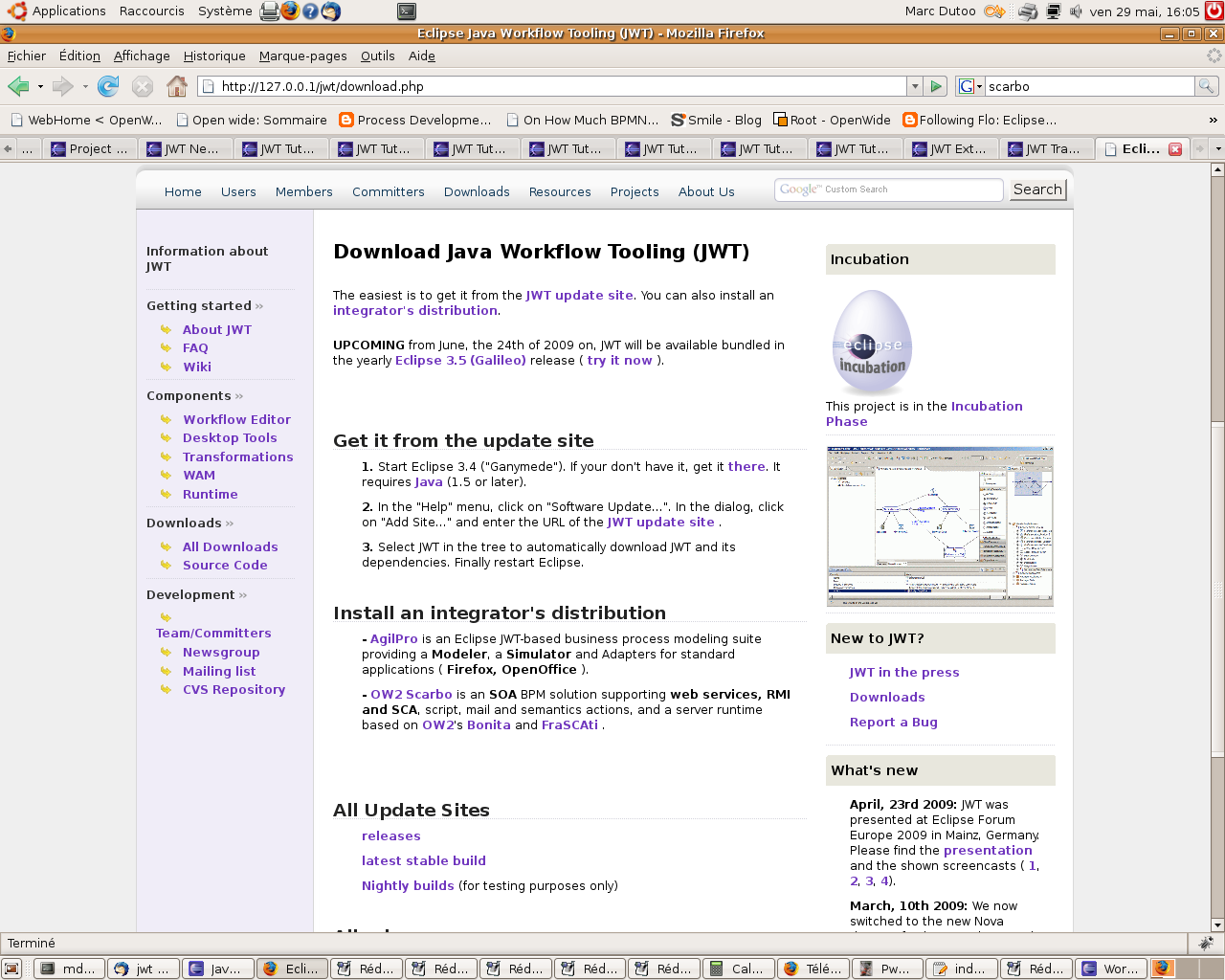Expand the URL bar history dropdown
This screenshot has width=1225, height=980.
[x=915, y=86]
